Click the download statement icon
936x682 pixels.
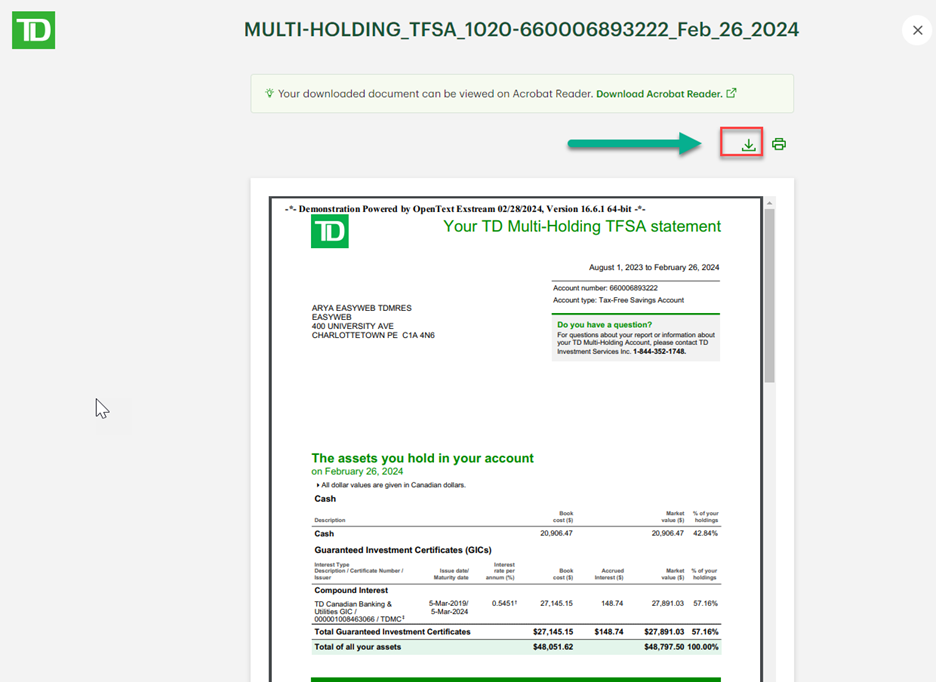click(x=748, y=145)
